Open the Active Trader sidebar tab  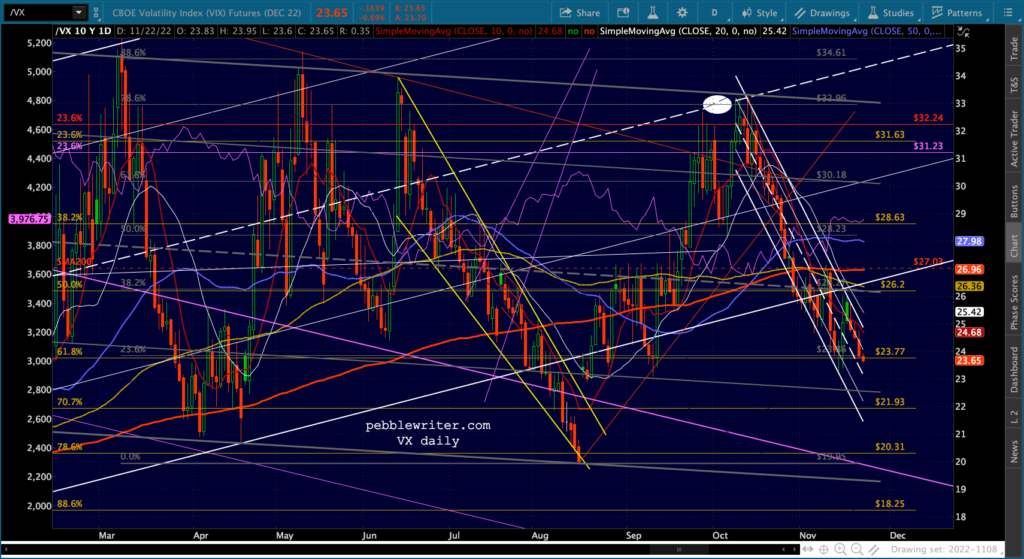pyautogui.click(x=1014, y=138)
